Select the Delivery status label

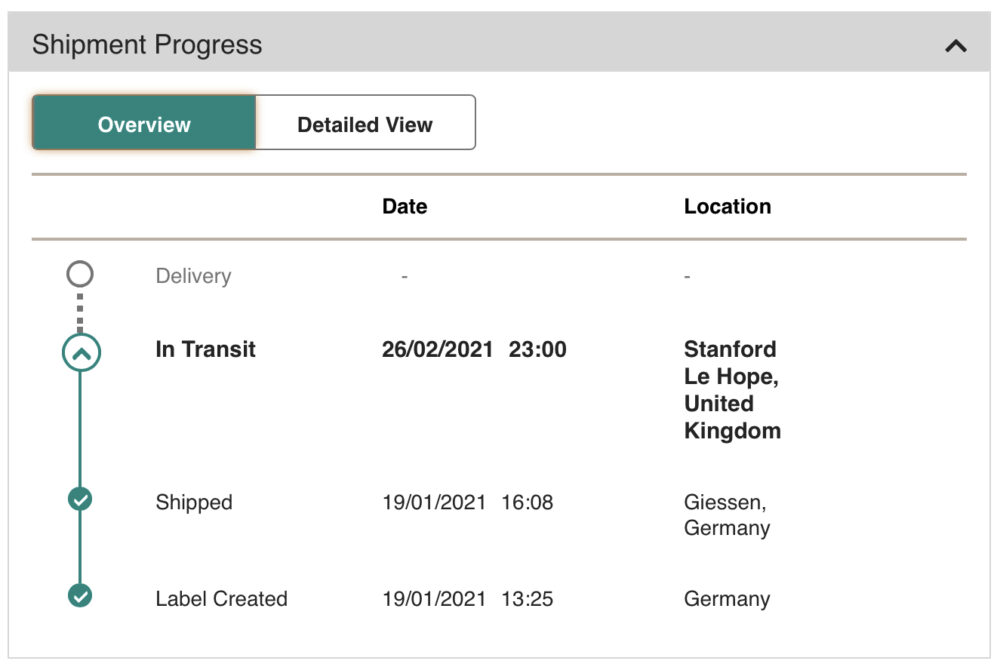pyautogui.click(x=193, y=276)
